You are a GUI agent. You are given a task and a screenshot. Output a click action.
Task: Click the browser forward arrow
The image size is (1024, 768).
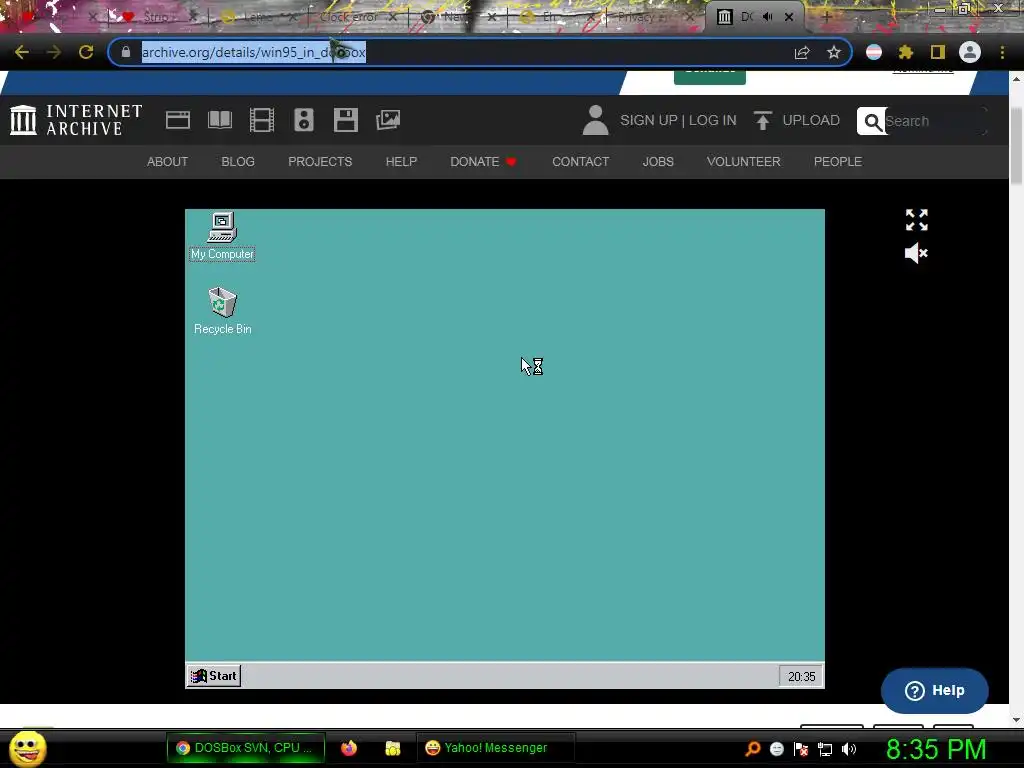pos(54,52)
